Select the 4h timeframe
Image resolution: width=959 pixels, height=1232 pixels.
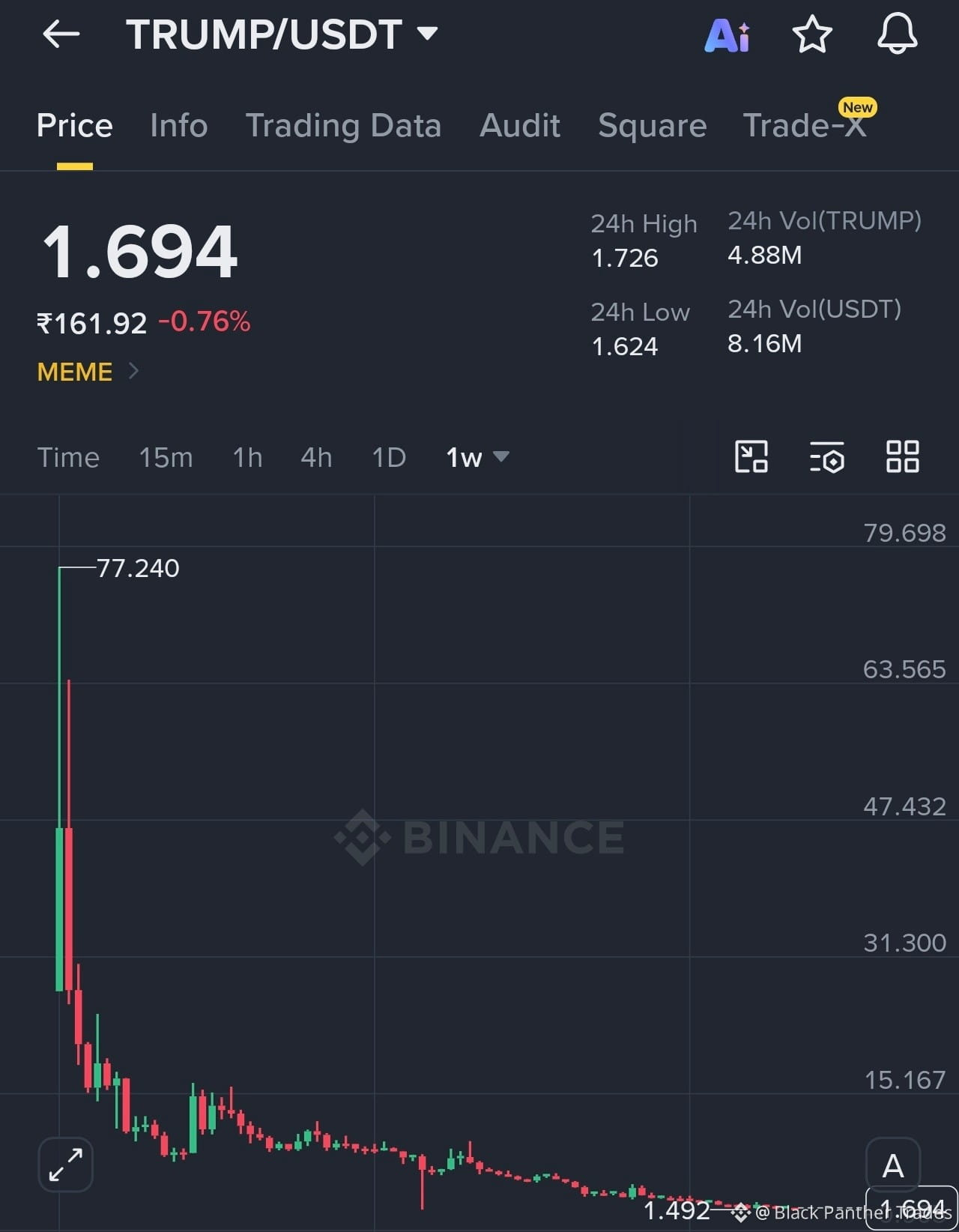[x=316, y=457]
